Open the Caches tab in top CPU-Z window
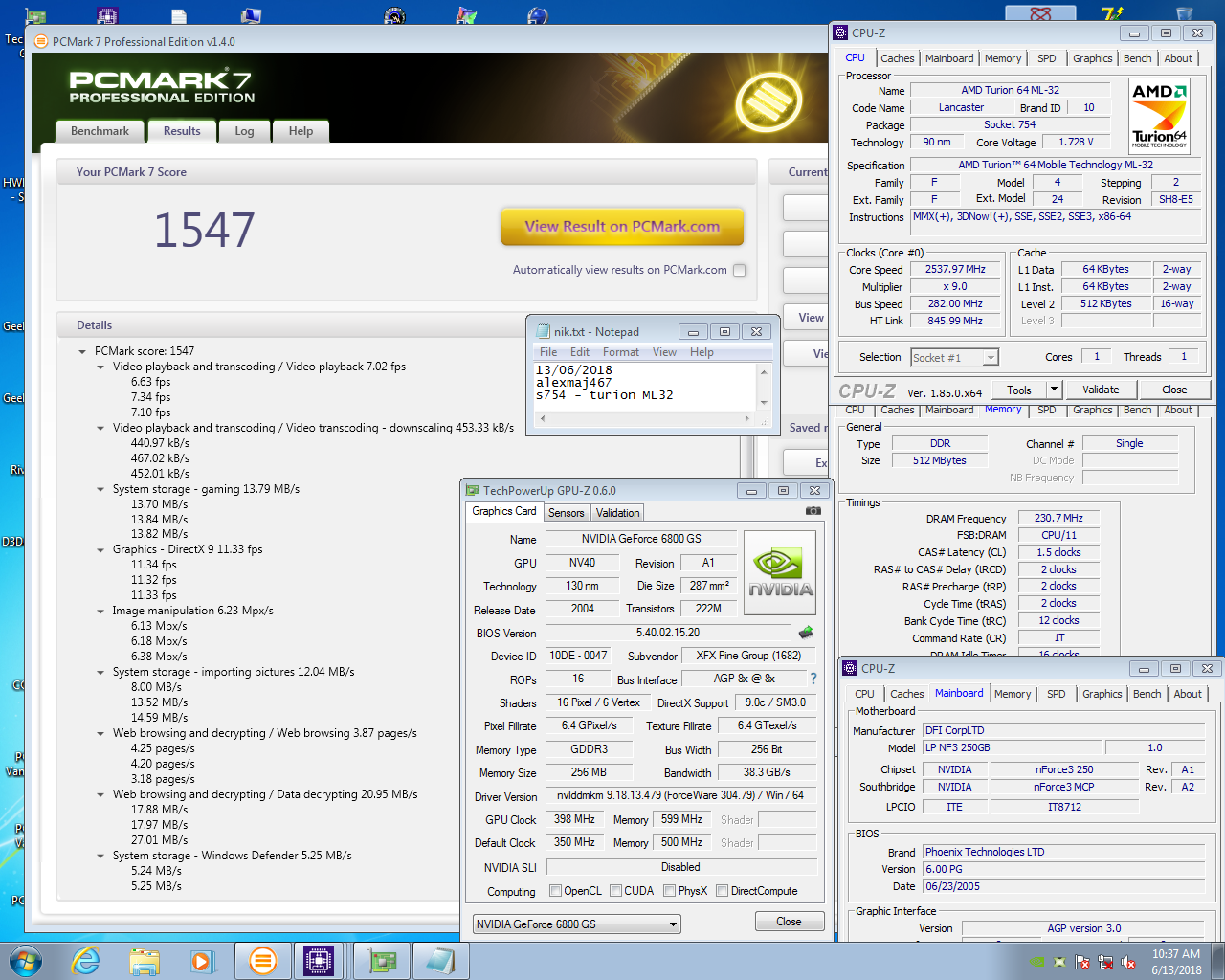Screen dimensions: 1225x980 (x=898, y=58)
